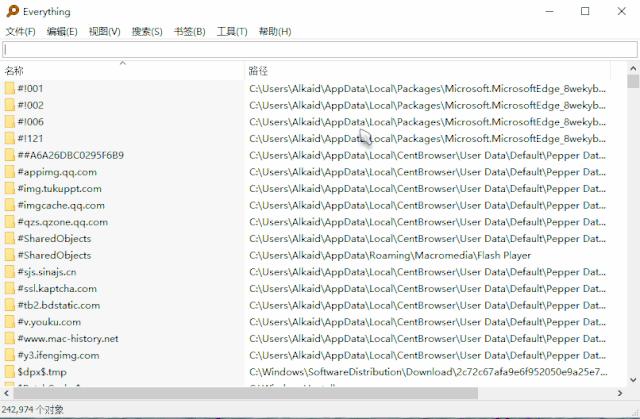Select the #!121 folder icon

point(10,138)
